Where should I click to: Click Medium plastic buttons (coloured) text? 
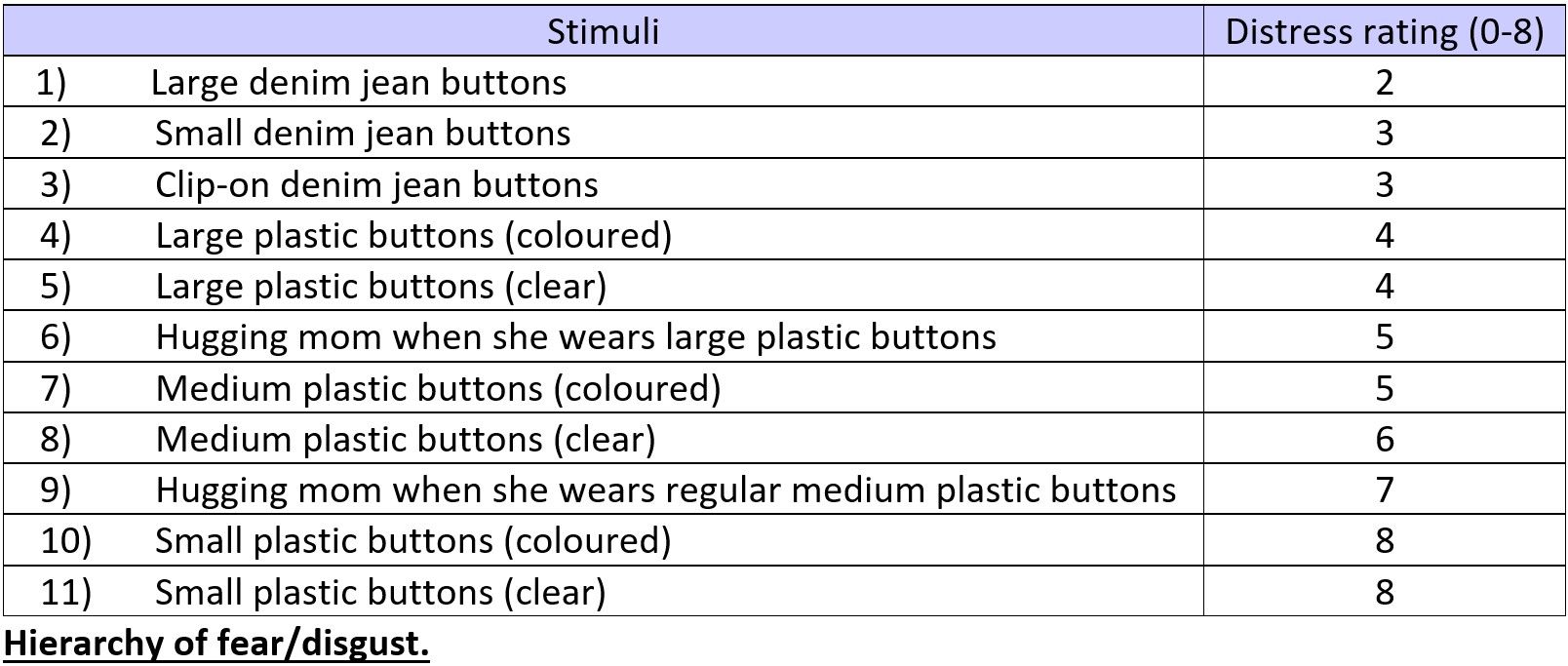(438, 388)
